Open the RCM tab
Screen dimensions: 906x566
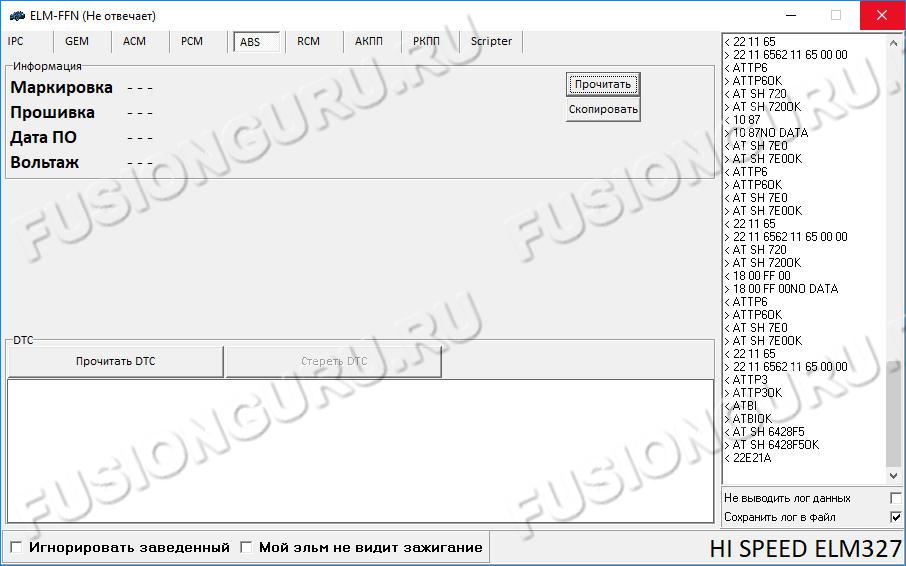308,41
